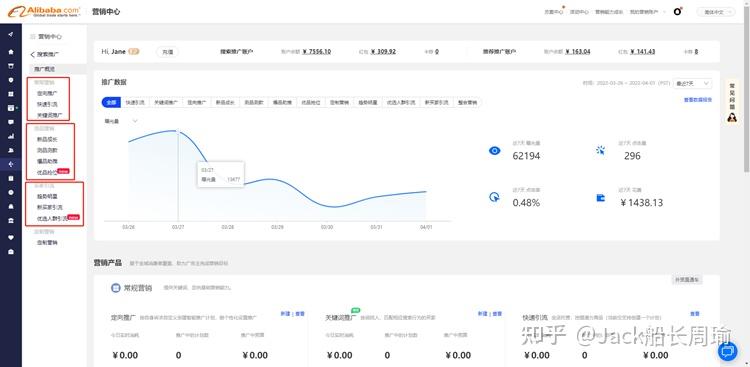
Task: Open the bag icon at rail bottom
Action: pyautogui.click(x=11, y=252)
